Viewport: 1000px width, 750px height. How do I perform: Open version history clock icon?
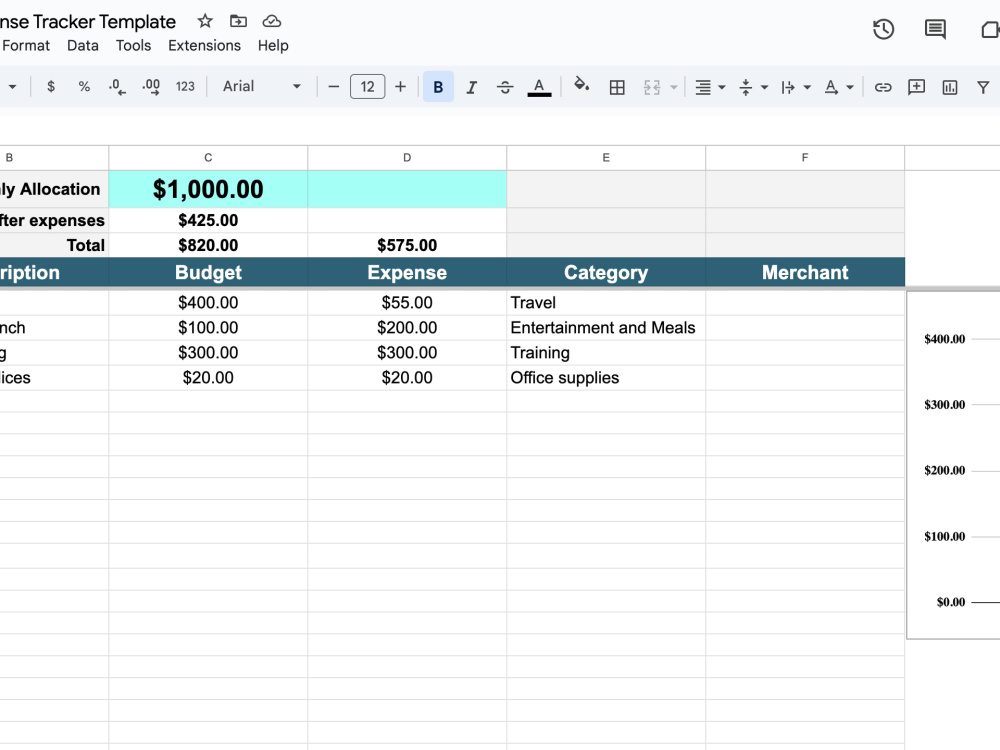tap(883, 29)
